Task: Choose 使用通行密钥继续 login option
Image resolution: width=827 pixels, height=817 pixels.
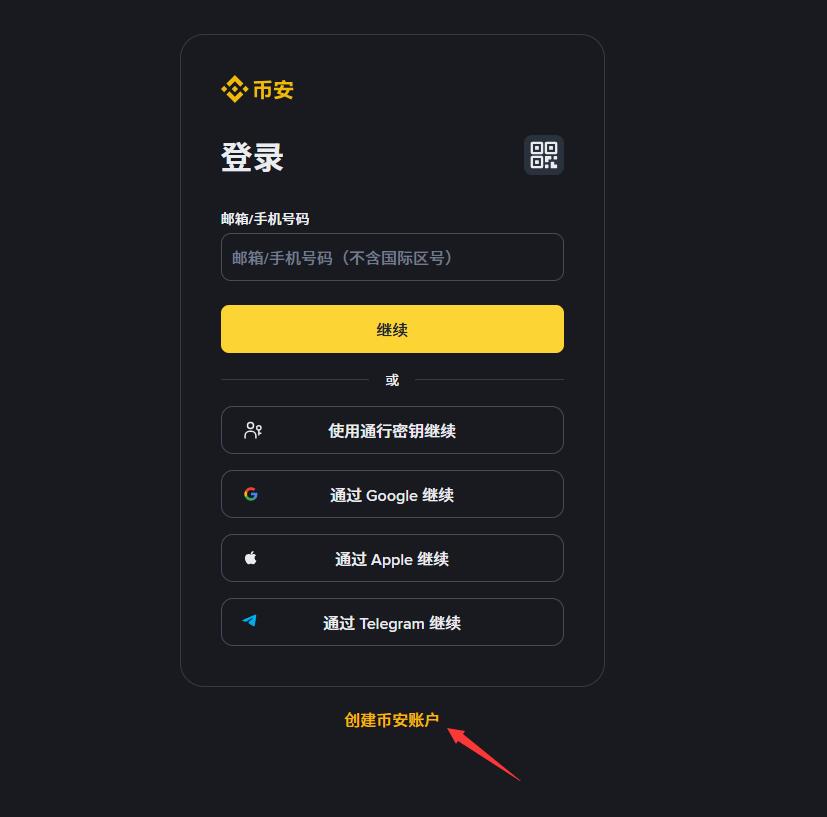Action: [392, 430]
